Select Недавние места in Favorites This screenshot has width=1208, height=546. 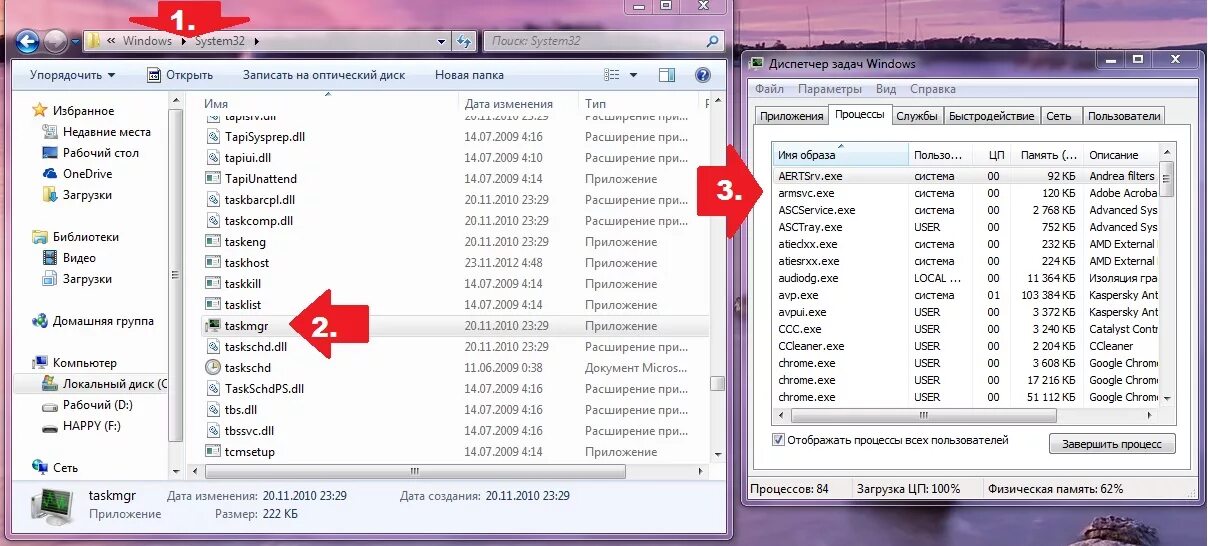coord(106,132)
